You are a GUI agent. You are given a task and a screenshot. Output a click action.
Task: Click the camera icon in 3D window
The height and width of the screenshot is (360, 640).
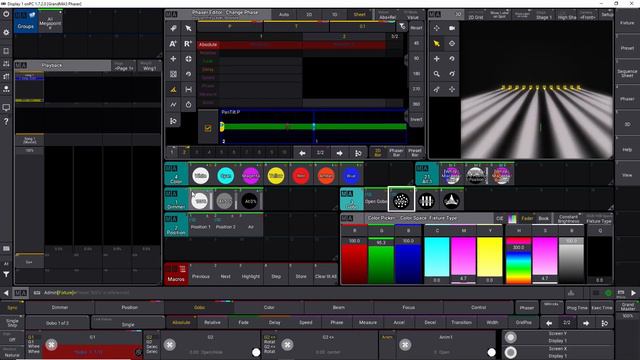pyautogui.click(x=452, y=28)
